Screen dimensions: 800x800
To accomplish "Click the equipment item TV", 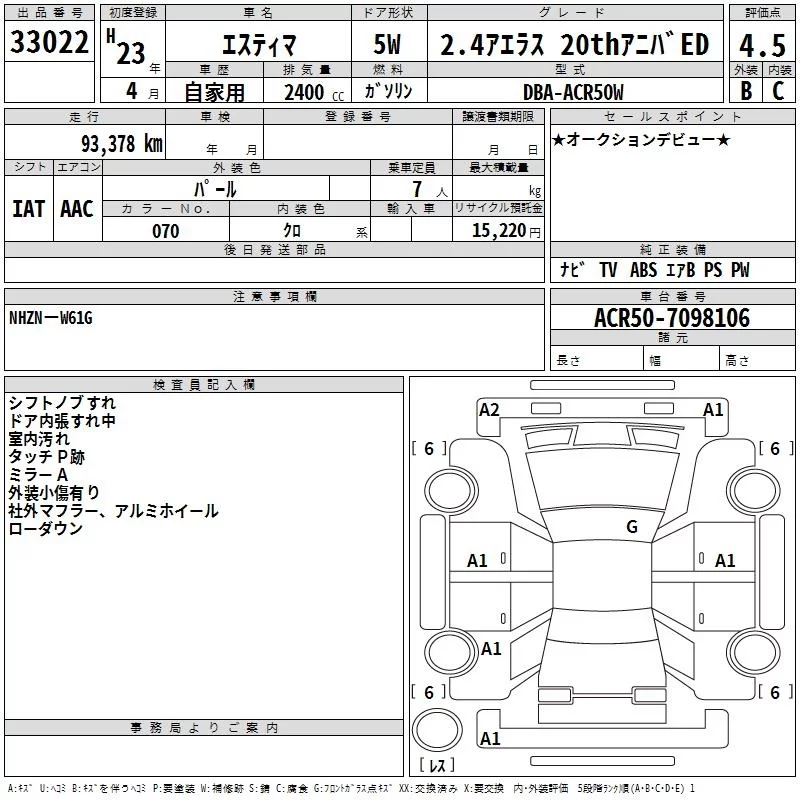I will 608,269.
